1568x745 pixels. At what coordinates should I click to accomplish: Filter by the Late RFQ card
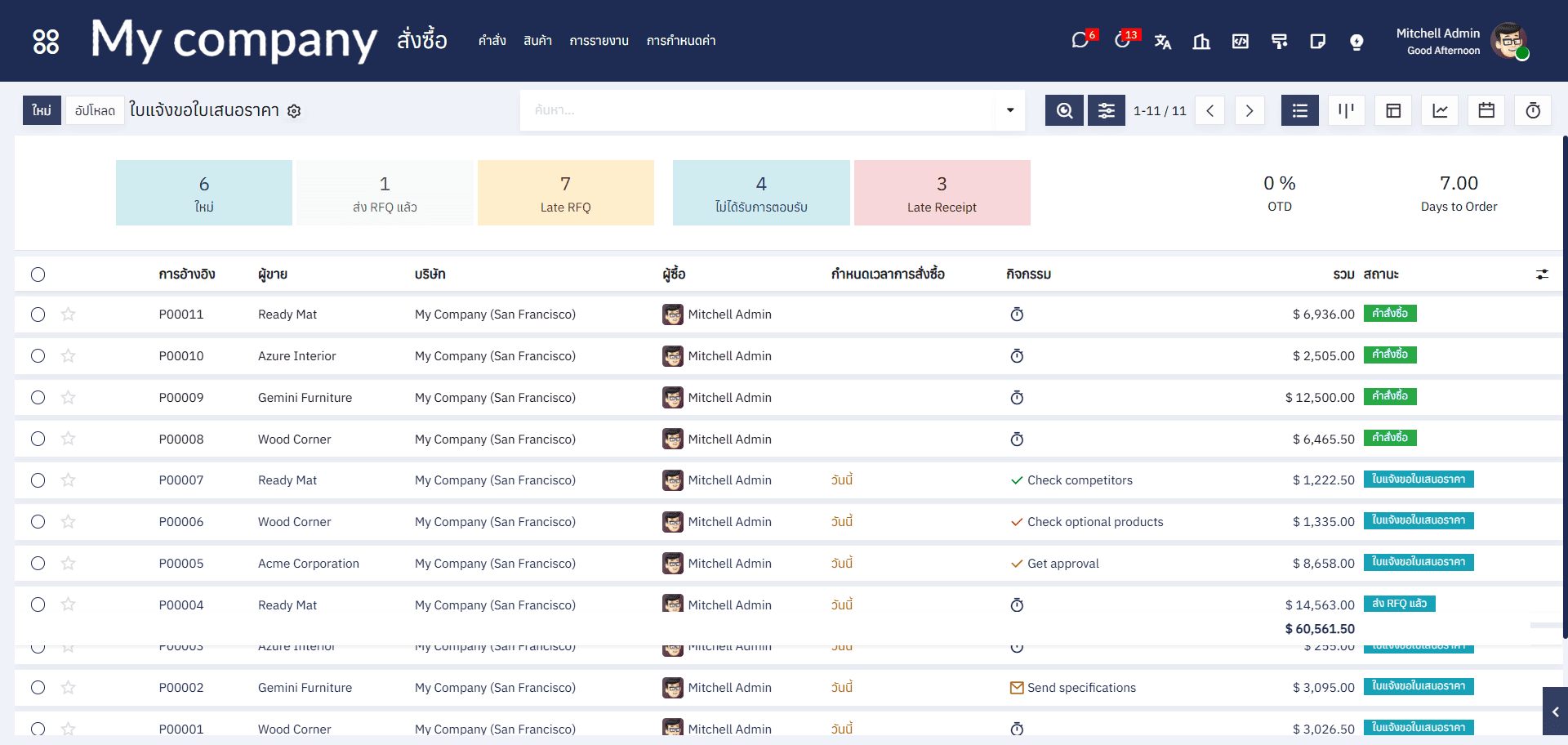[x=565, y=193]
